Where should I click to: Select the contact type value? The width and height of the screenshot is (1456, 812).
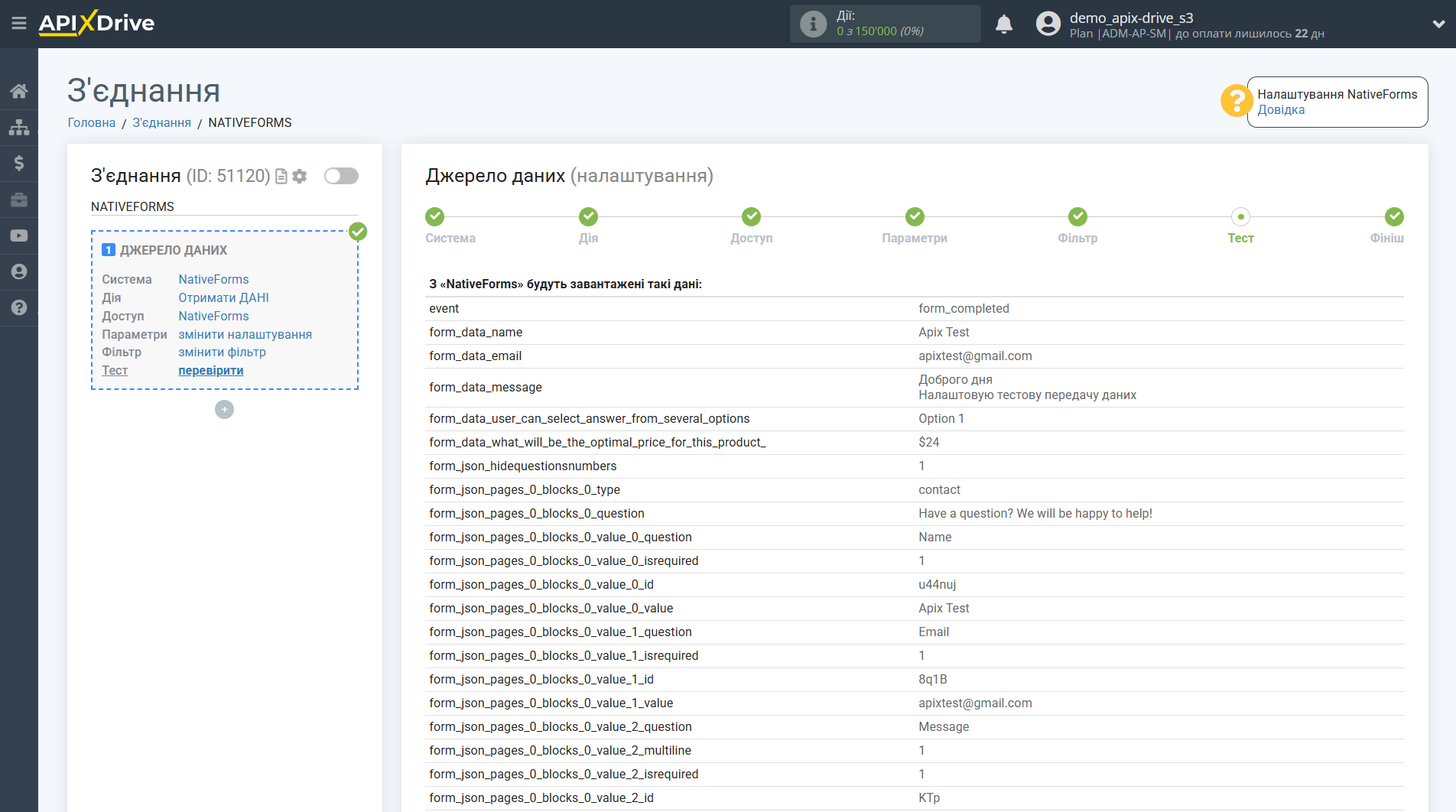click(x=939, y=489)
